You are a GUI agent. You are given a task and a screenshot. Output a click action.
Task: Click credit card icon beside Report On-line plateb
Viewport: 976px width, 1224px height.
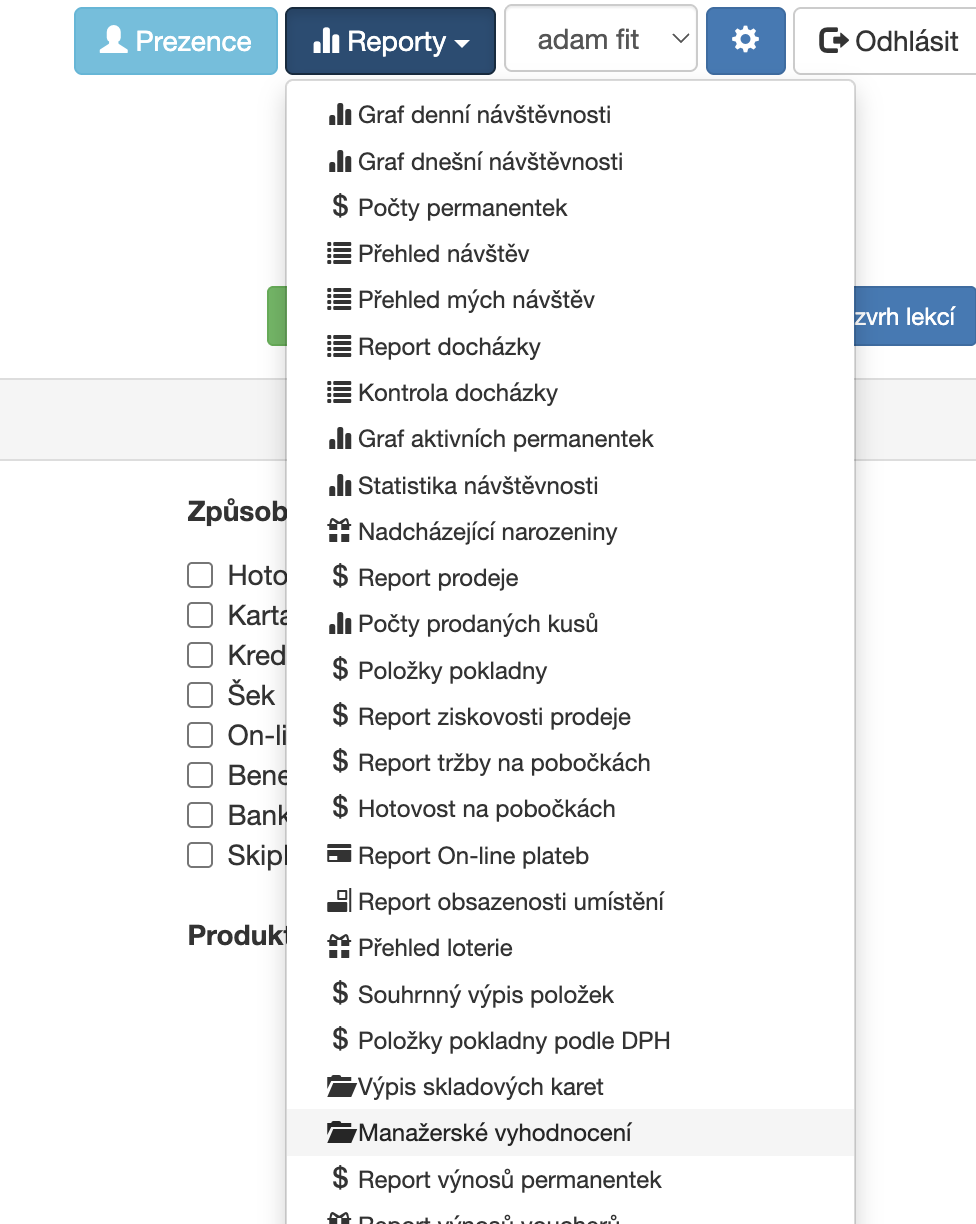[340, 855]
